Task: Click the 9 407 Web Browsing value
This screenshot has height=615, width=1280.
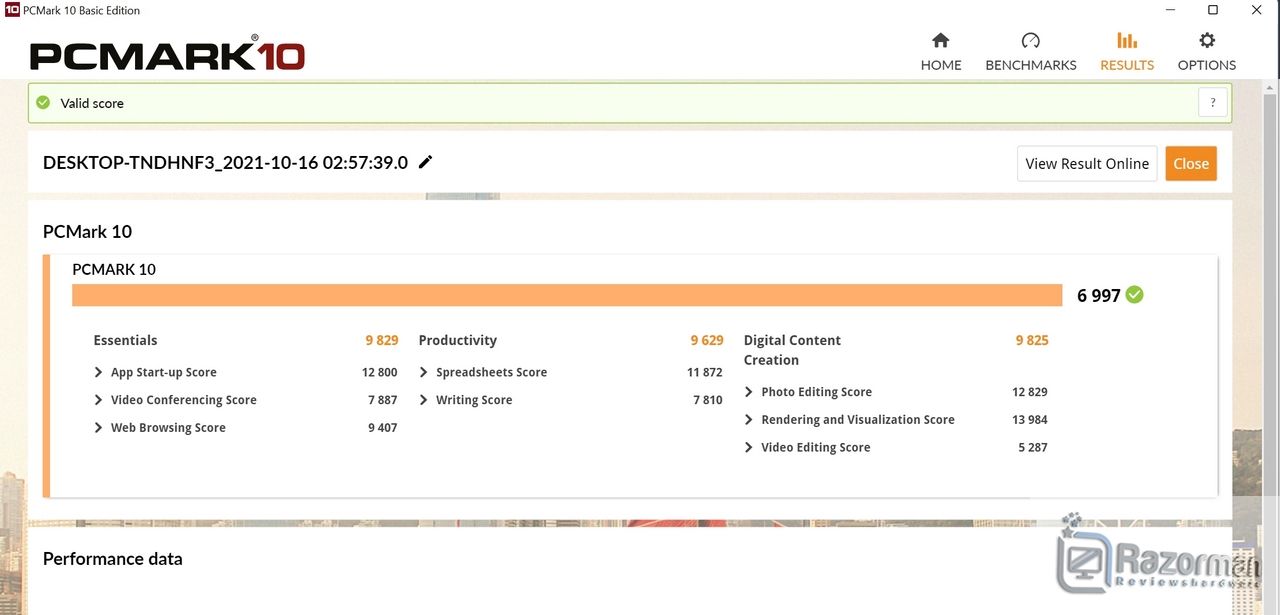Action: tap(382, 428)
